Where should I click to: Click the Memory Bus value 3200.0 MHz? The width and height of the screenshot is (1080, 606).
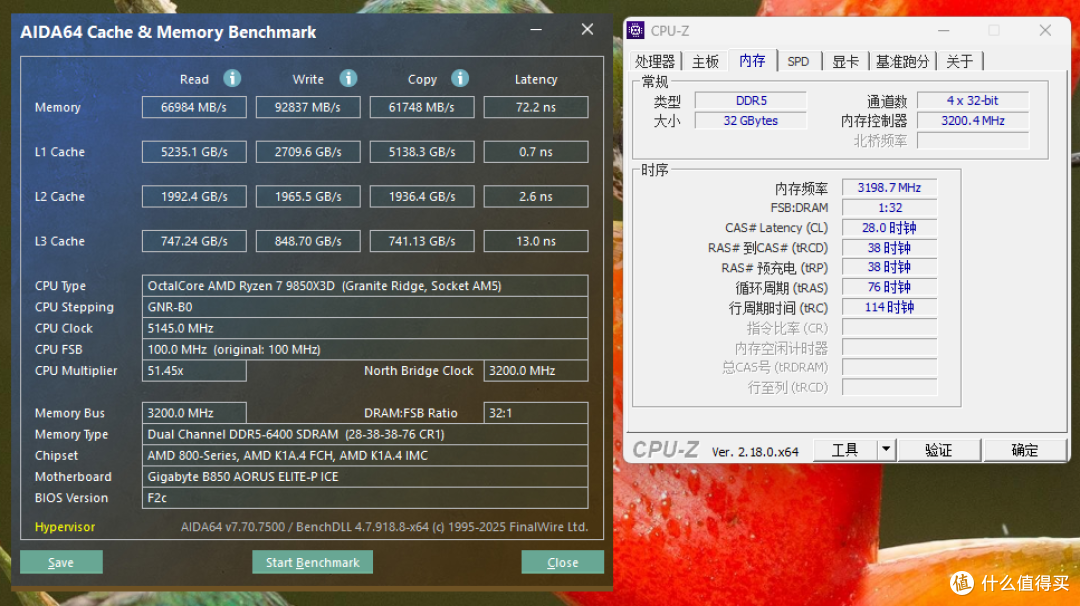[x=194, y=413]
